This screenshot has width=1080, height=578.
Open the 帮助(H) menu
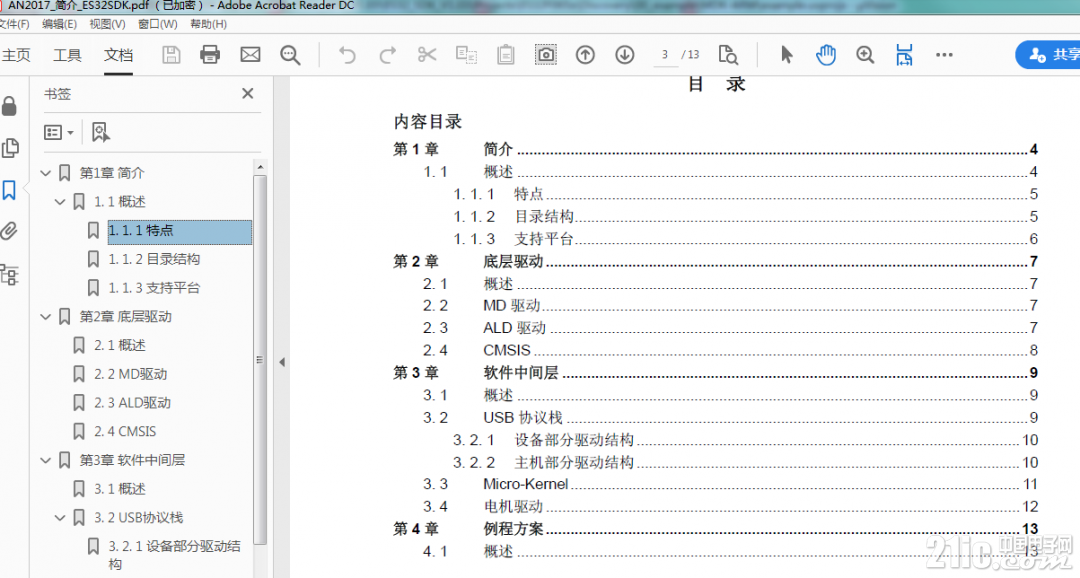[209, 24]
